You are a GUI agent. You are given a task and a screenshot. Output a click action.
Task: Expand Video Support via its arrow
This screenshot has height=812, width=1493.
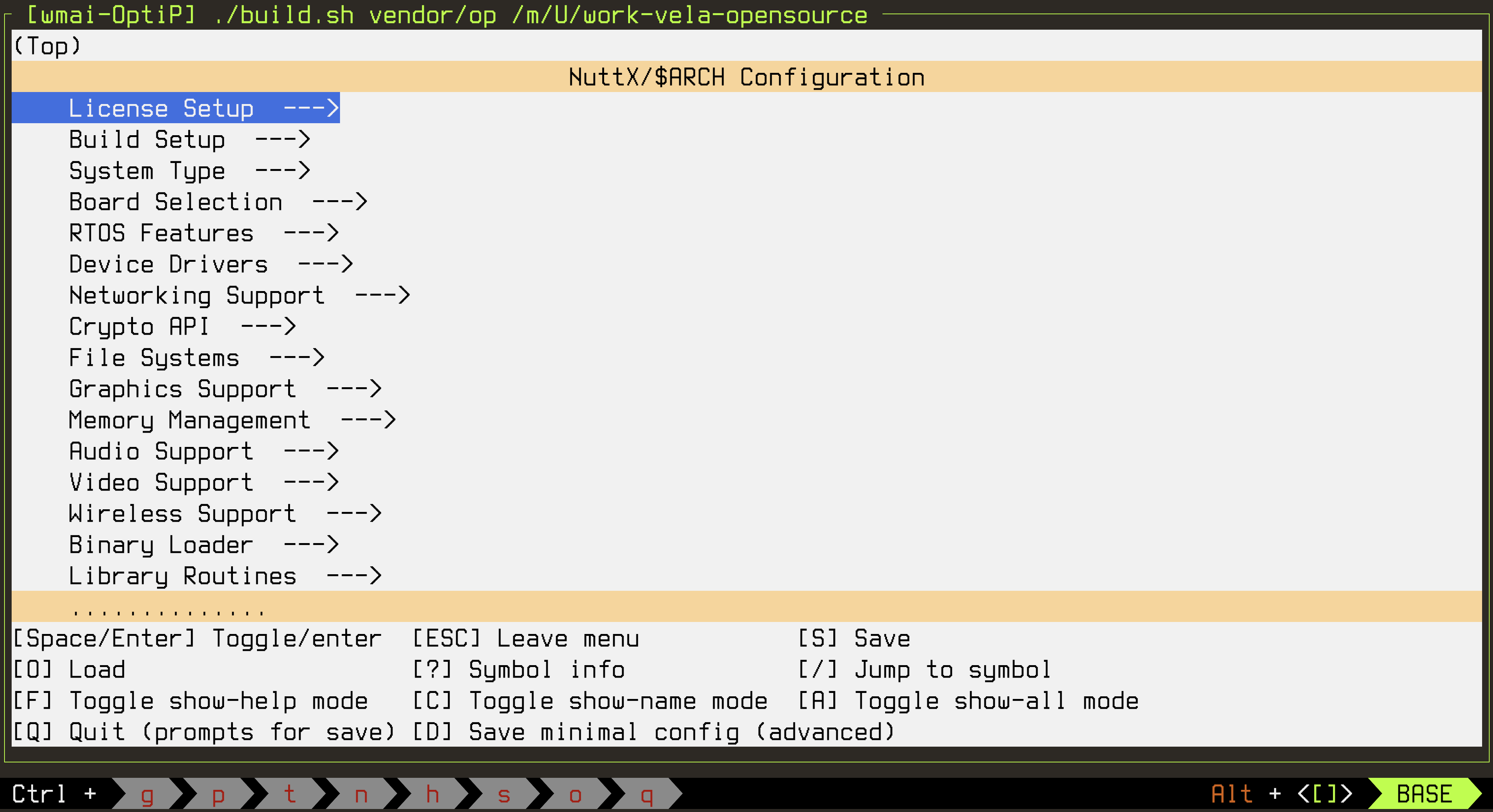click(311, 482)
